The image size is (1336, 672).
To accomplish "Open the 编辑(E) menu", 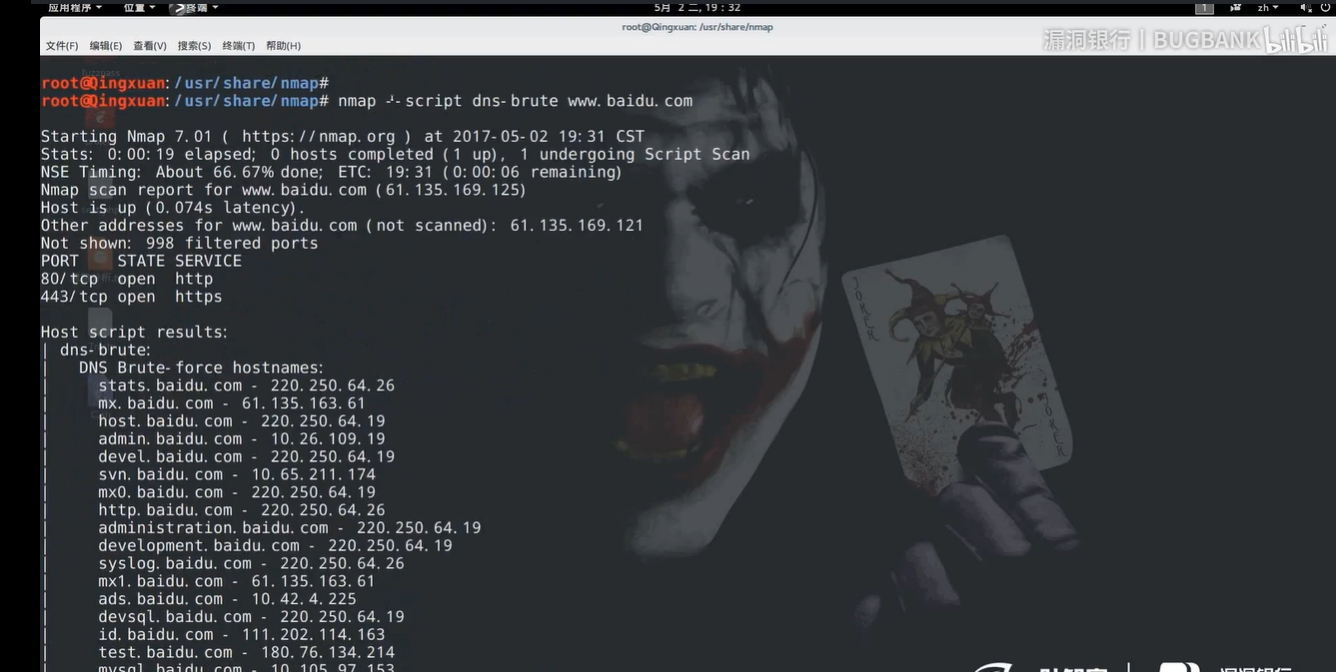I will 106,46.
